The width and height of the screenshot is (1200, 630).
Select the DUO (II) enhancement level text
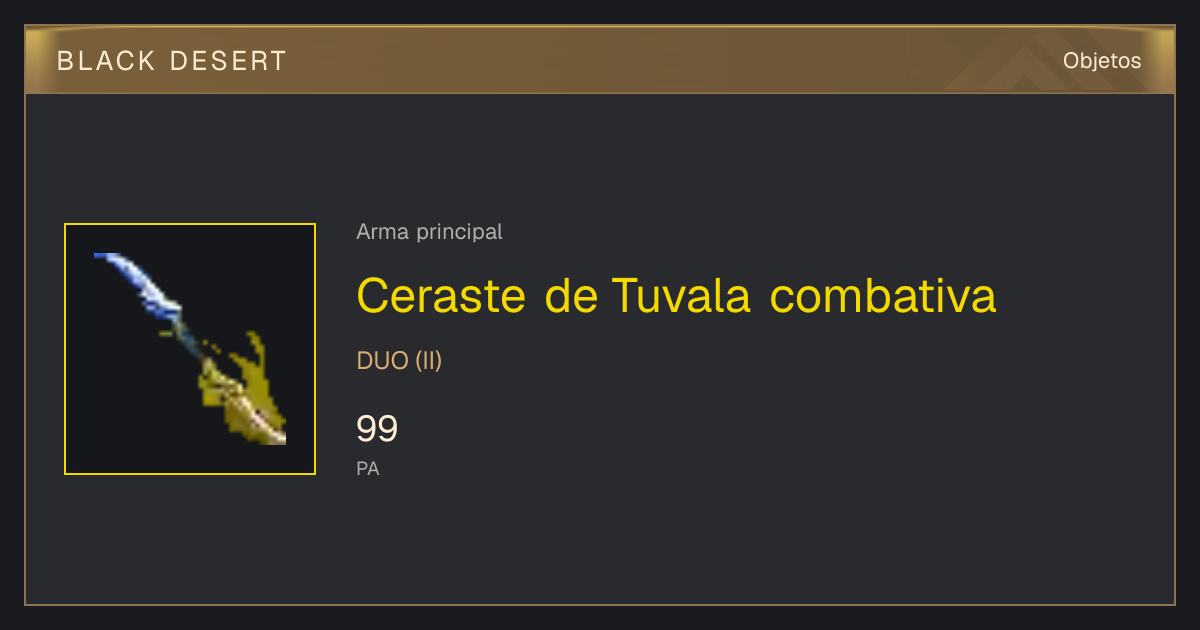pyautogui.click(x=399, y=361)
